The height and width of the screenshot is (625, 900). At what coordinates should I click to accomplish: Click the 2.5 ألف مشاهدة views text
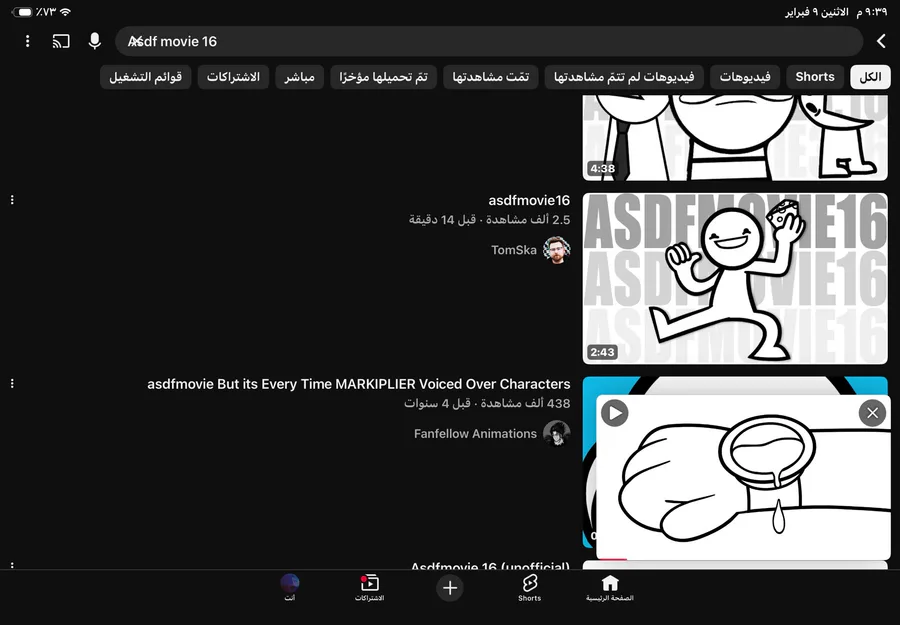pos(528,220)
